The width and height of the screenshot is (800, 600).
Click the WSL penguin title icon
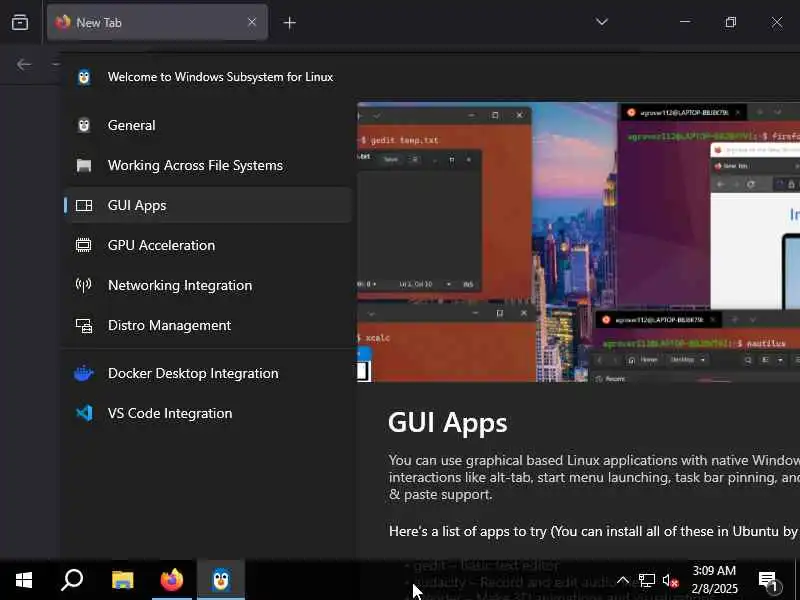[84, 77]
